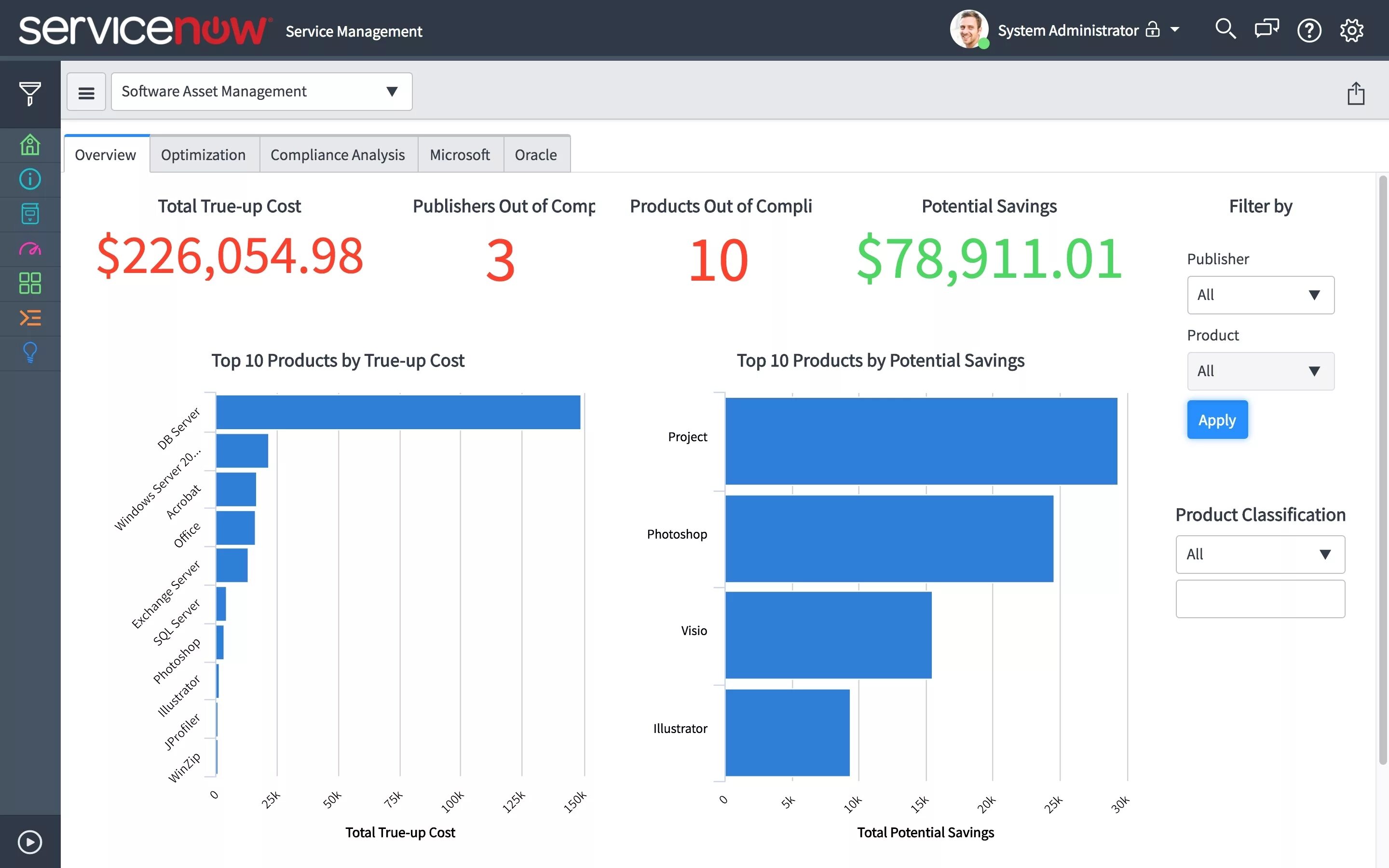Click the DB Server bar in chart

click(x=398, y=412)
